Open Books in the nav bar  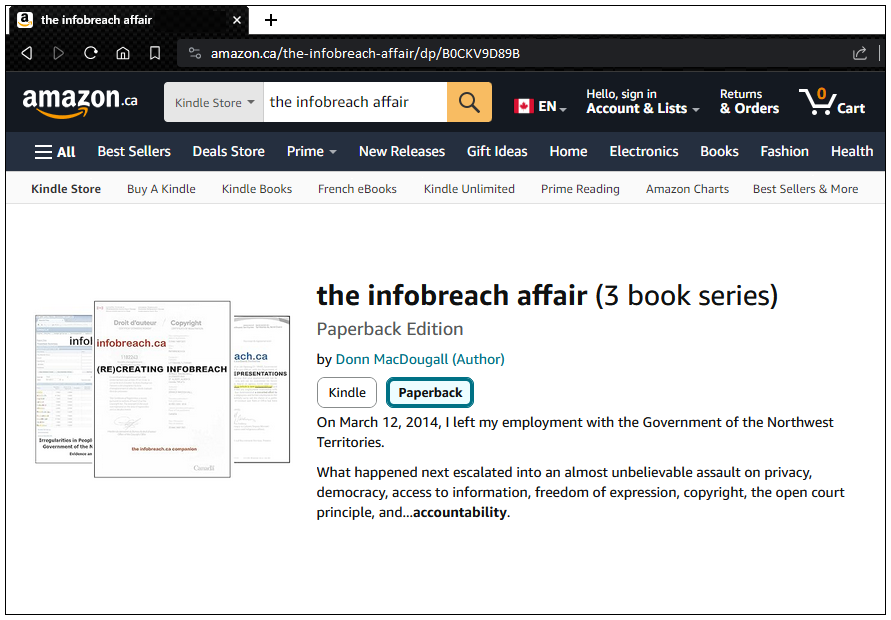pyautogui.click(x=719, y=152)
